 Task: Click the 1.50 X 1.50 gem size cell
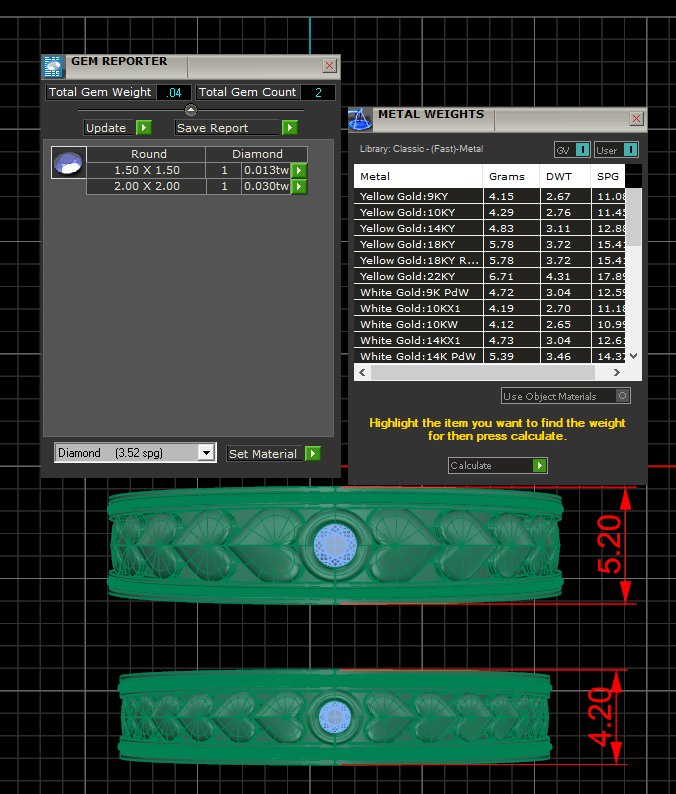(x=146, y=170)
